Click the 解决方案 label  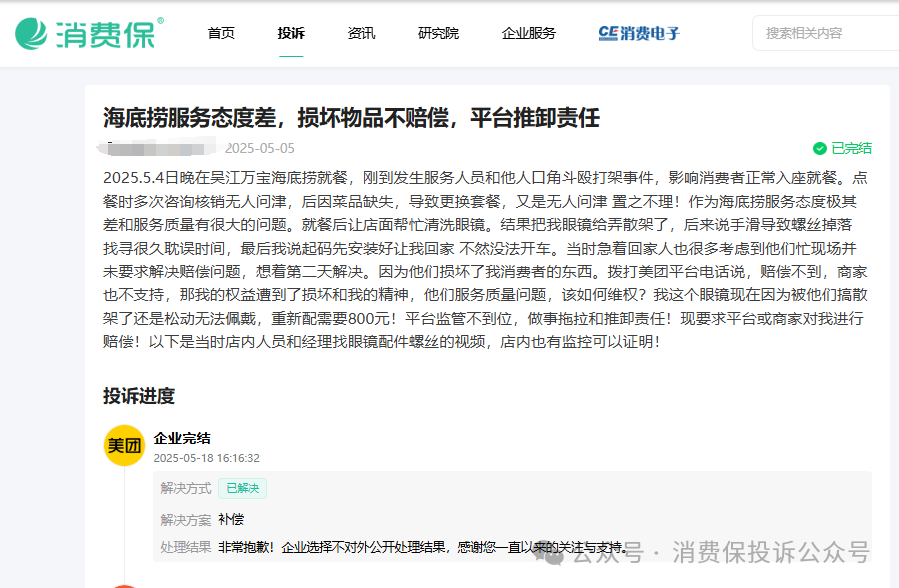pyautogui.click(x=186, y=520)
